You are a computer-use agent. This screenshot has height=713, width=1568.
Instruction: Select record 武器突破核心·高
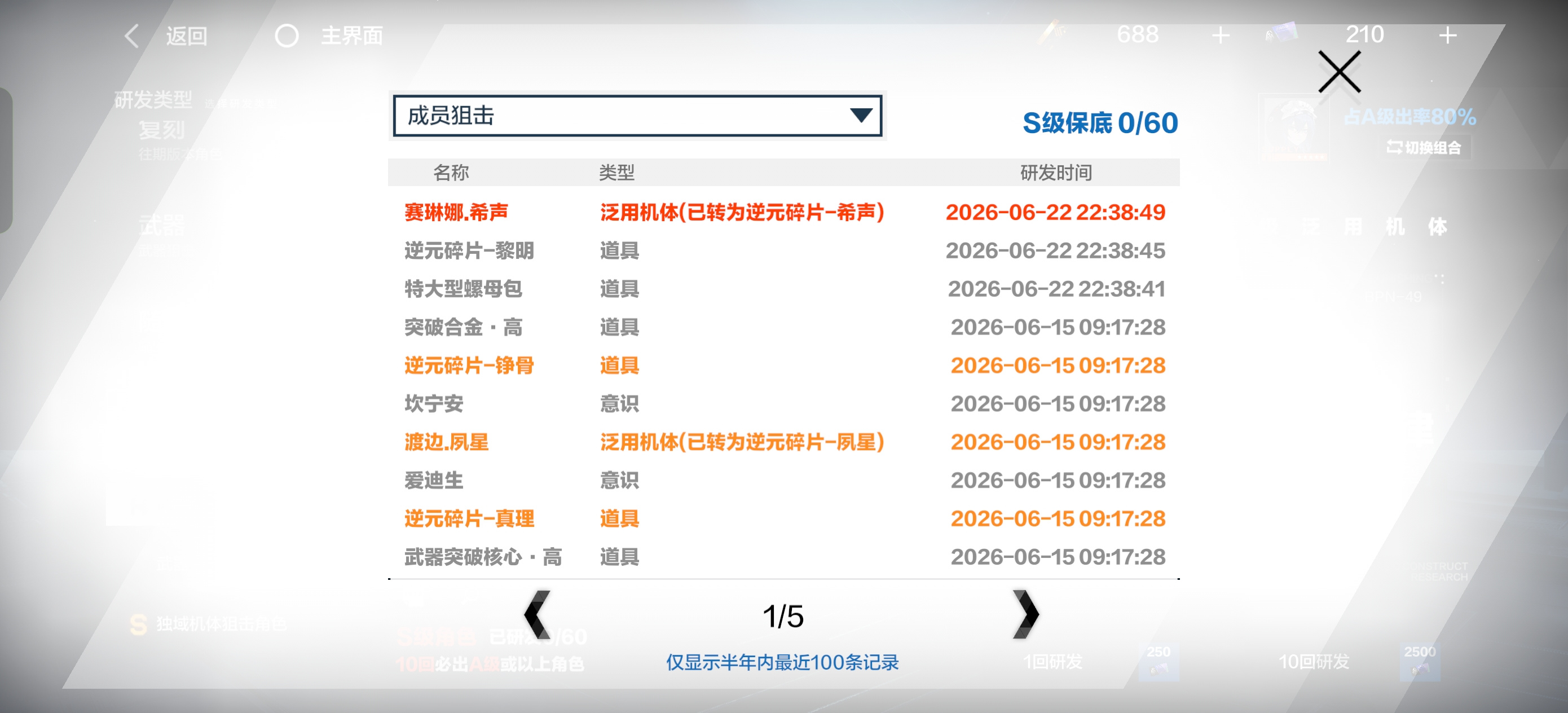coord(784,557)
